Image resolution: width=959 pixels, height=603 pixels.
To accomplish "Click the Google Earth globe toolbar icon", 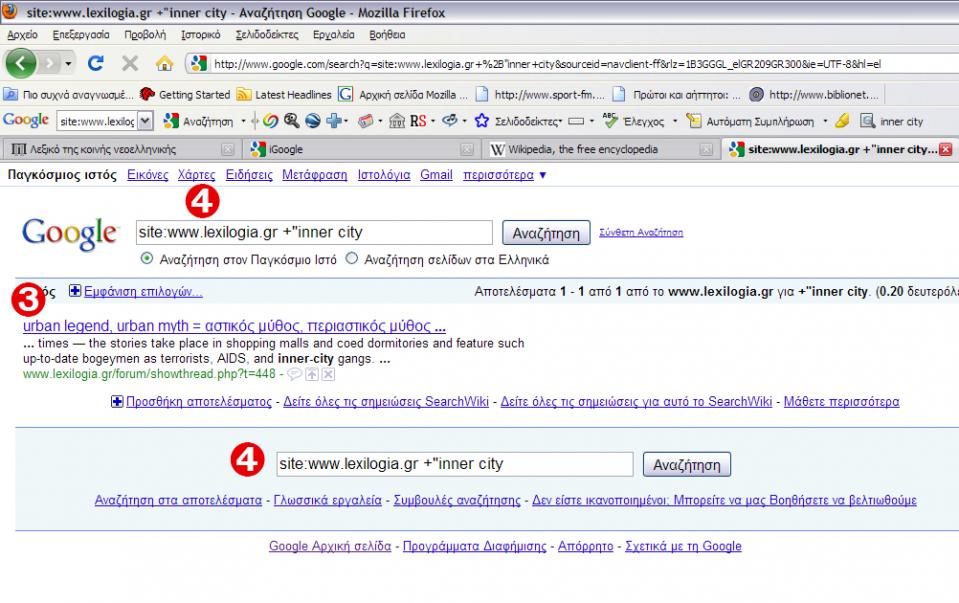I will [x=313, y=121].
